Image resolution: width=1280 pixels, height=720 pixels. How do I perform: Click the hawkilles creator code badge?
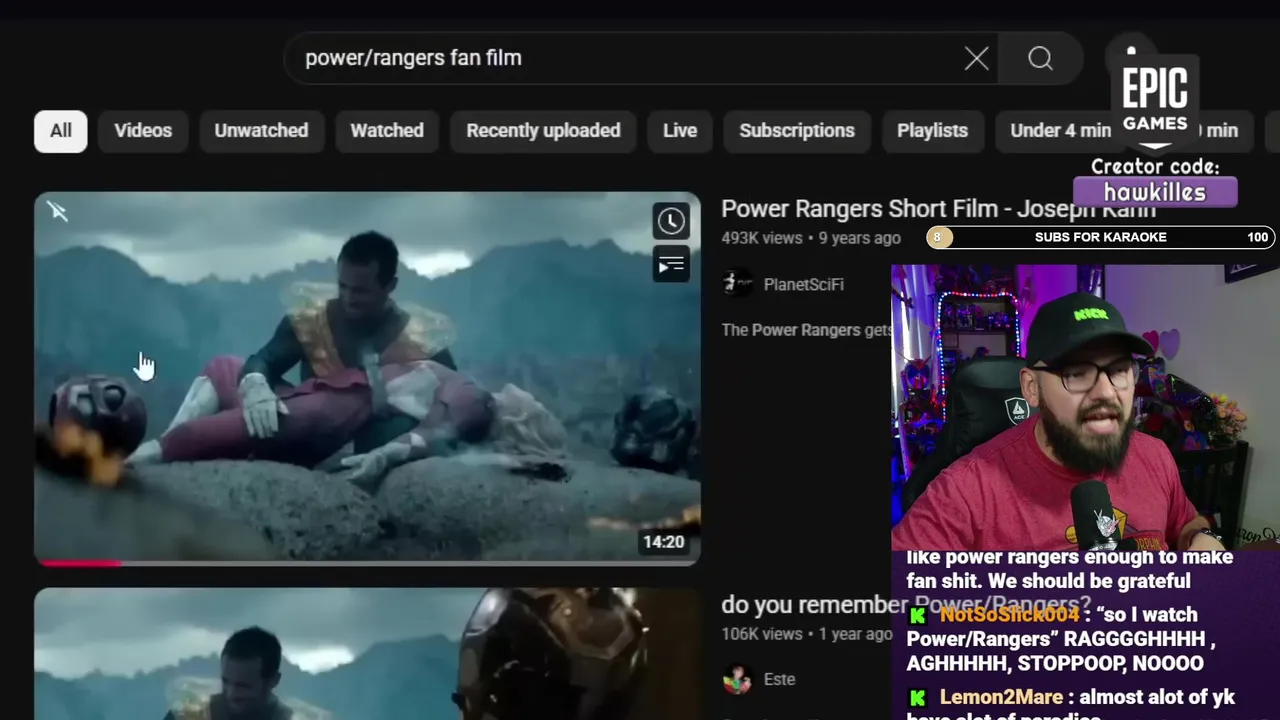1155,192
